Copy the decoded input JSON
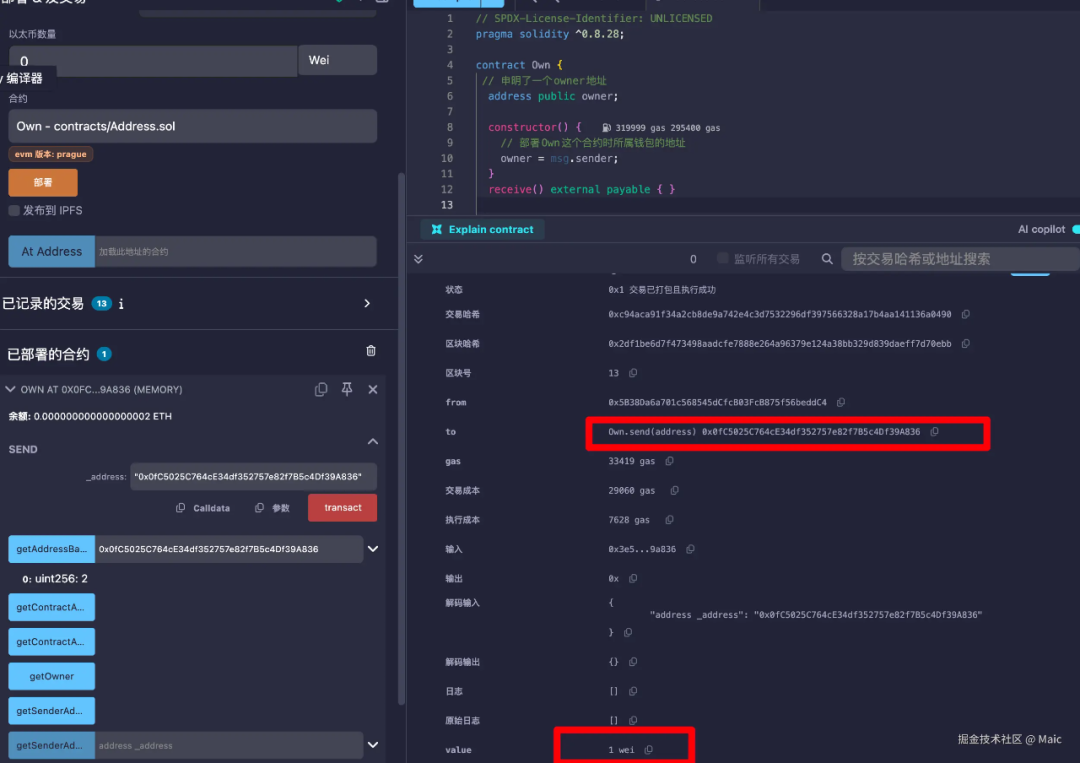Image resolution: width=1080 pixels, height=763 pixels. tap(628, 632)
